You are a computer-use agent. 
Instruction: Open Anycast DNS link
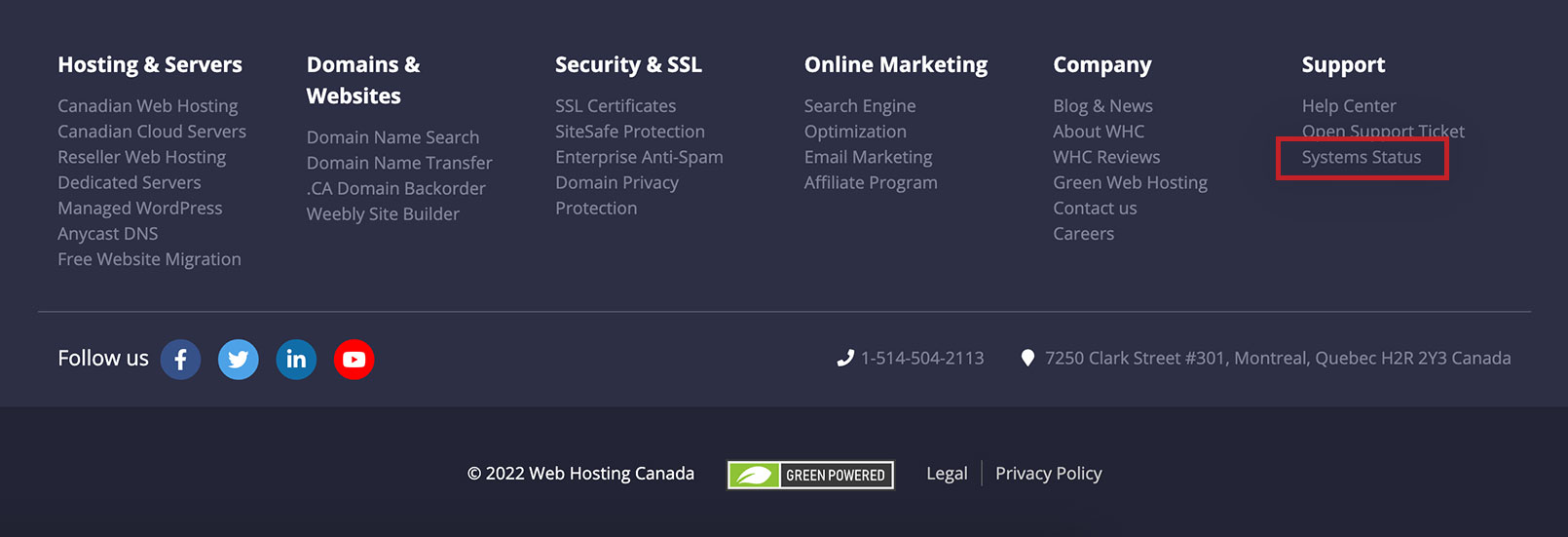click(107, 234)
